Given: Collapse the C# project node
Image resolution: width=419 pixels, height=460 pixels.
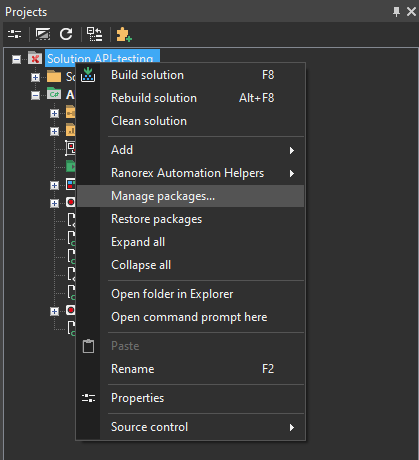Looking at the screenshot, I should pos(35,95).
